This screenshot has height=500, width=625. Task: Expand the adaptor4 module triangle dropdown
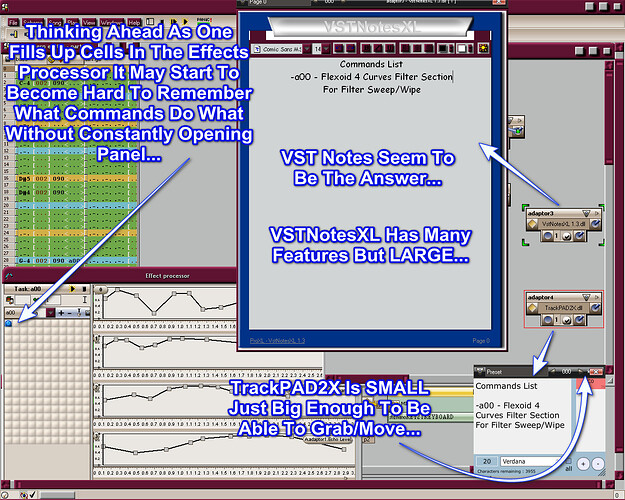click(586, 297)
